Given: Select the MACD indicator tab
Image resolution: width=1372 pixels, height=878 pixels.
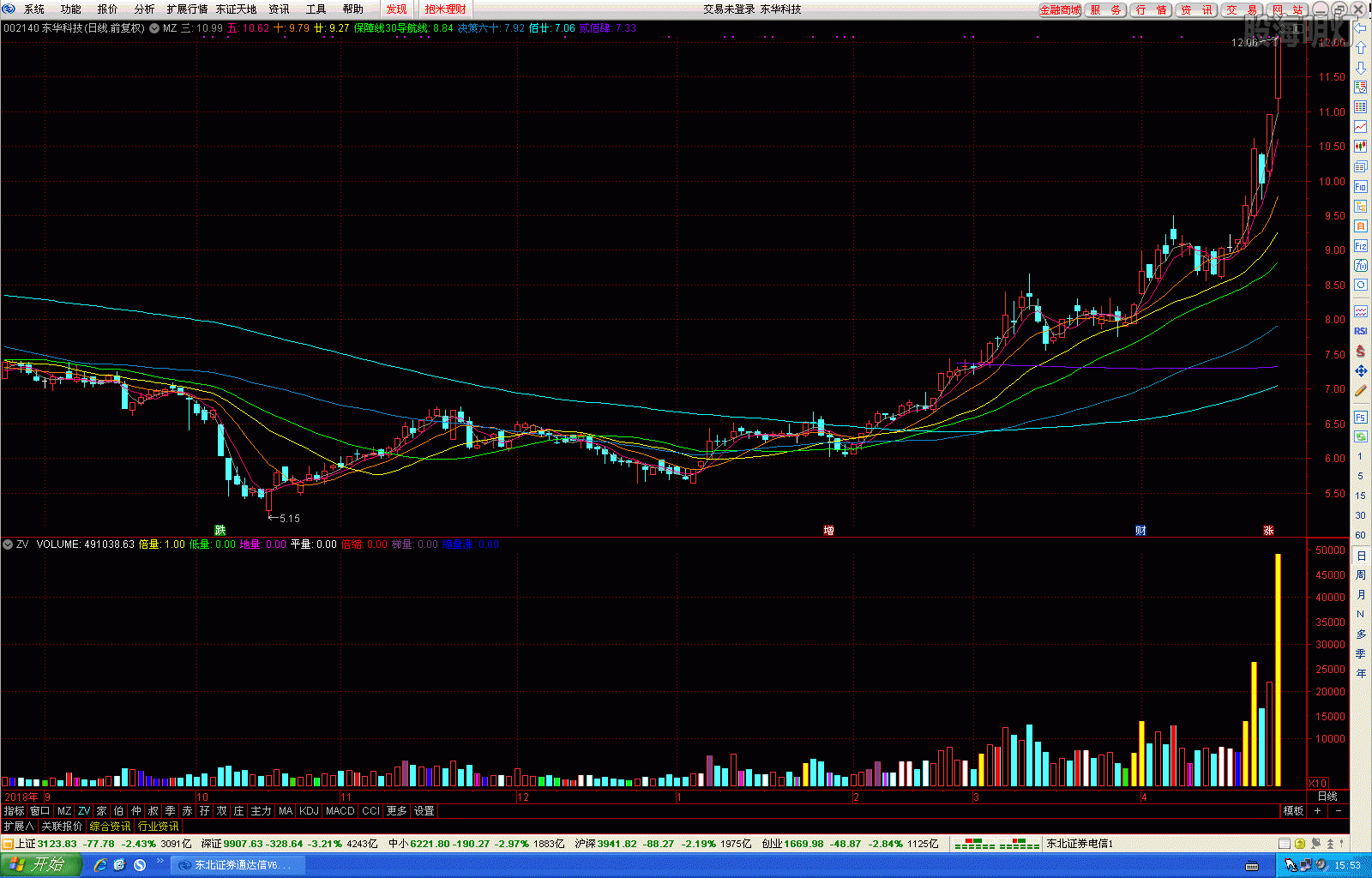Looking at the screenshot, I should 340,811.
